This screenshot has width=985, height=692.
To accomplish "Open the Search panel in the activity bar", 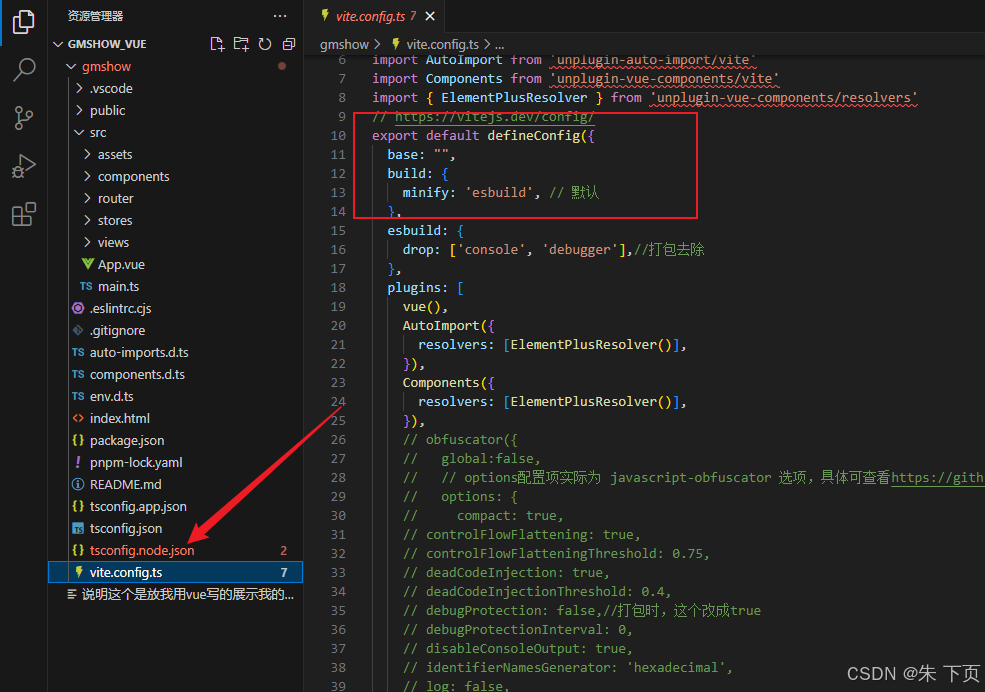I will pos(23,70).
